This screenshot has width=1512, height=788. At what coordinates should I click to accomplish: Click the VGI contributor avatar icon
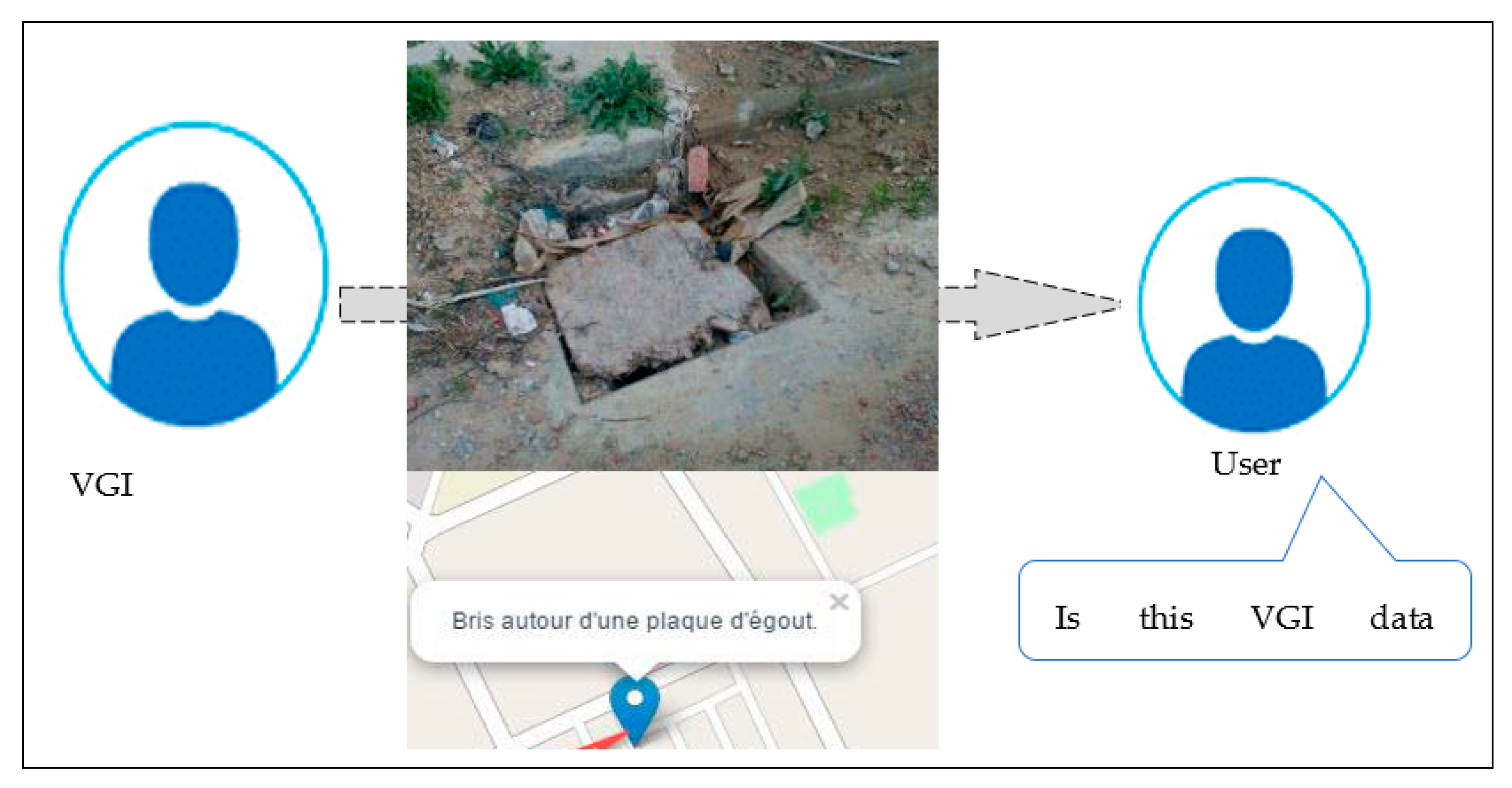[194, 275]
